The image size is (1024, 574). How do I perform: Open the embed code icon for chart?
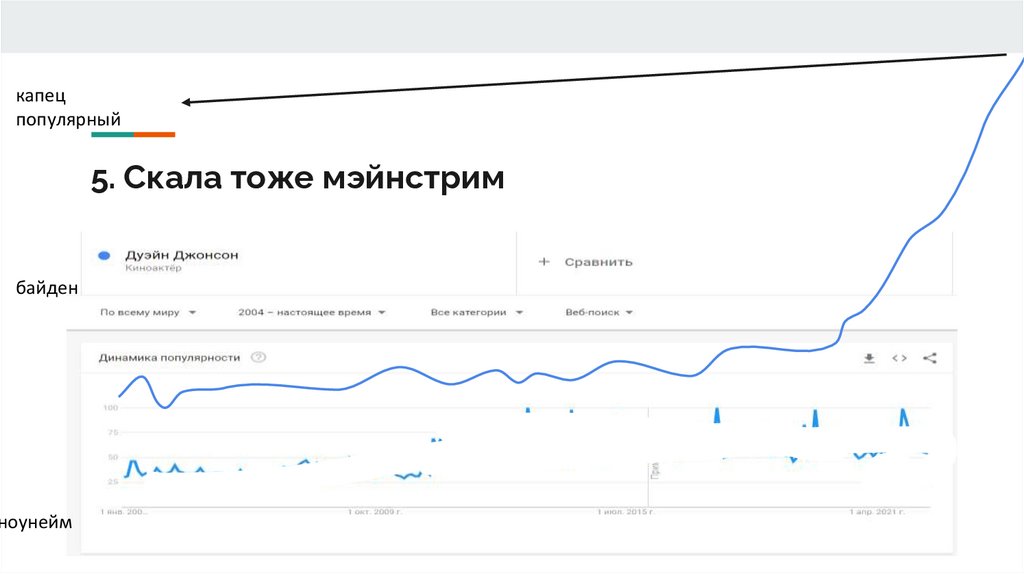click(899, 358)
